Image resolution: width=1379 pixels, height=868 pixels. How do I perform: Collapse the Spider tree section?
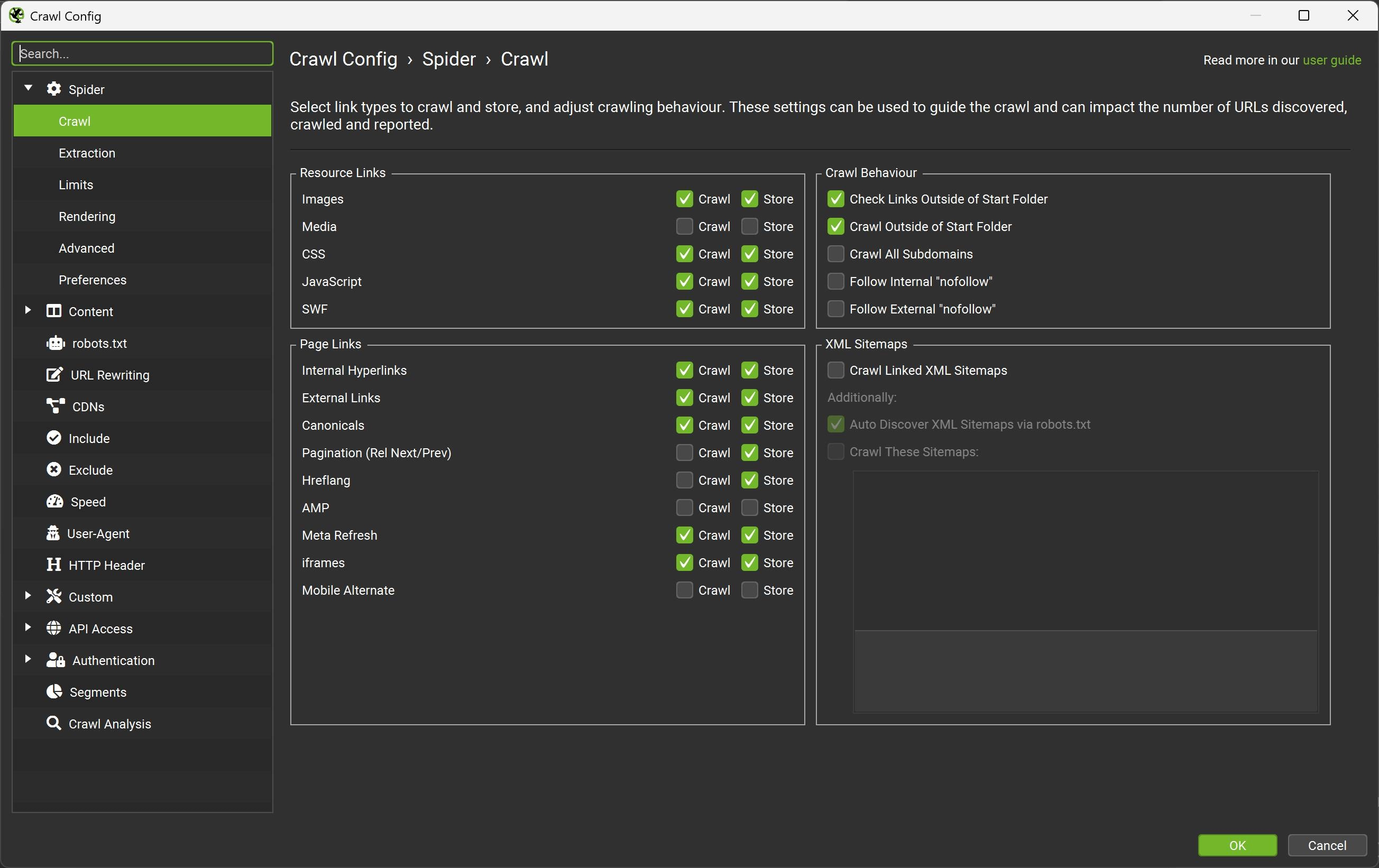pos(28,88)
